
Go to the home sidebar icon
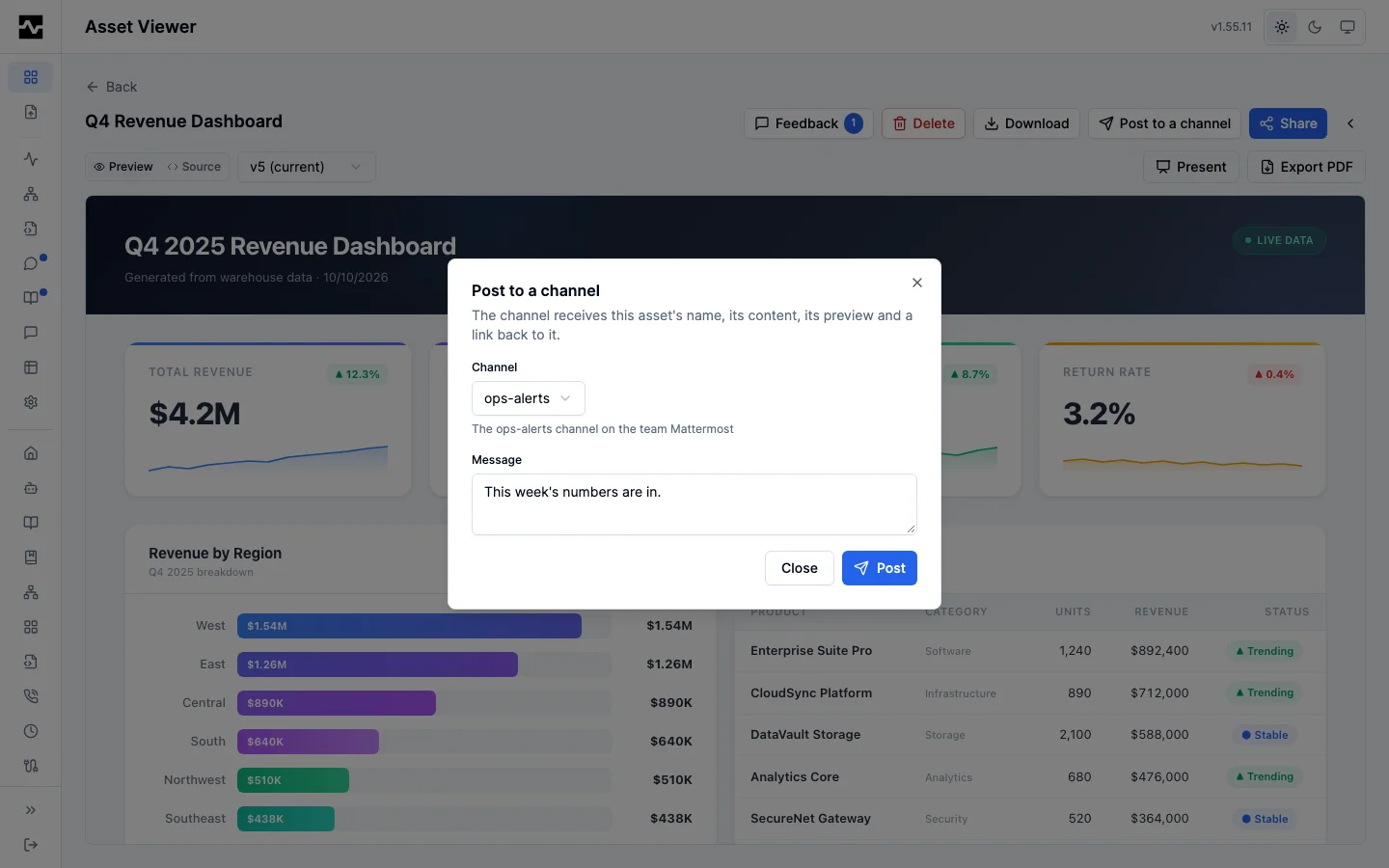31,453
